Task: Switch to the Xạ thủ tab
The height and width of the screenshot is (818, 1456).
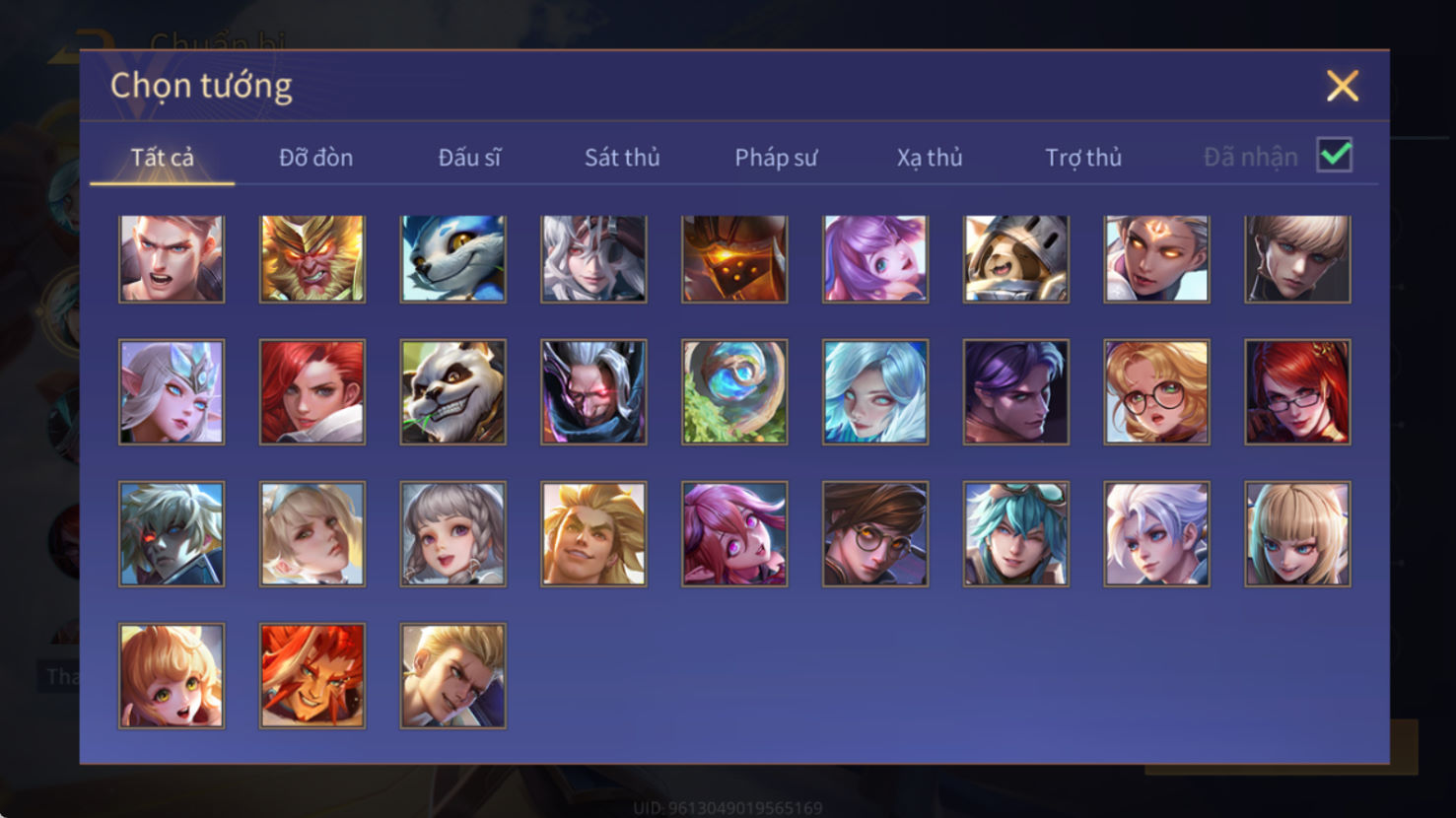Action: pos(930,158)
